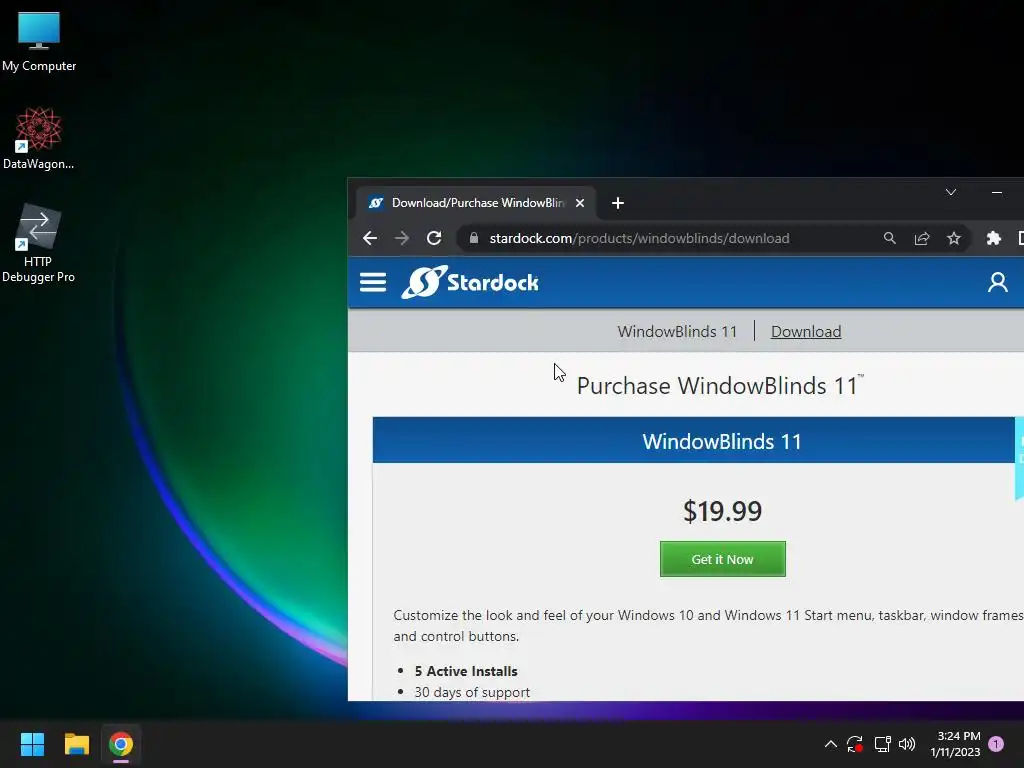Click the $19.99 price text

[722, 511]
